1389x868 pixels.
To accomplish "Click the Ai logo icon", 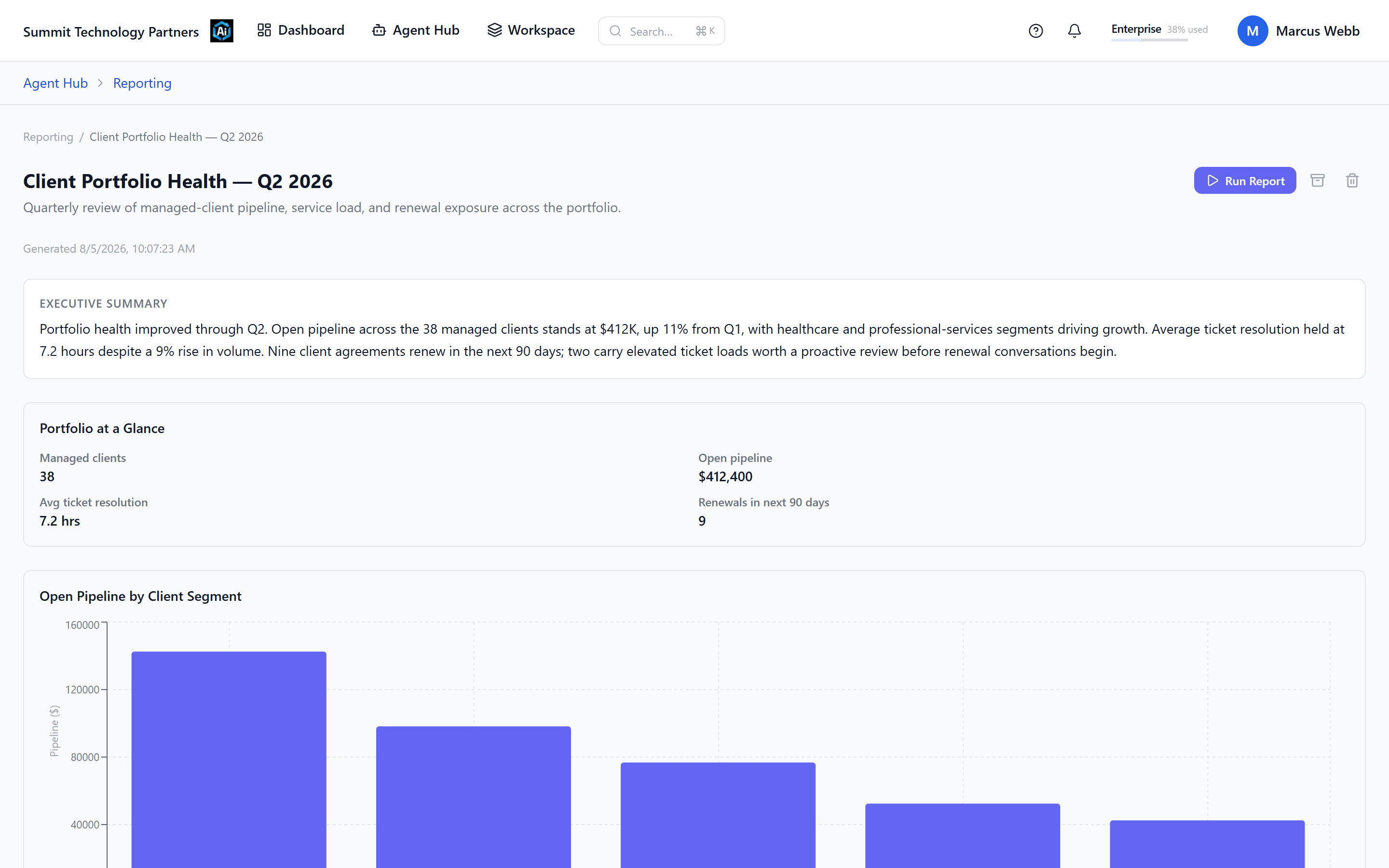I will [221, 31].
